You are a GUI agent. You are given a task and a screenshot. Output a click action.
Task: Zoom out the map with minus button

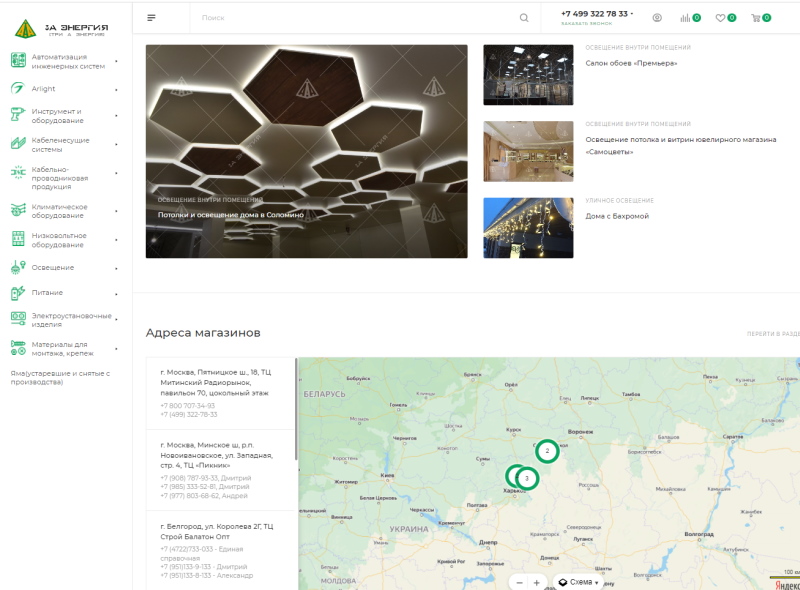(518, 582)
